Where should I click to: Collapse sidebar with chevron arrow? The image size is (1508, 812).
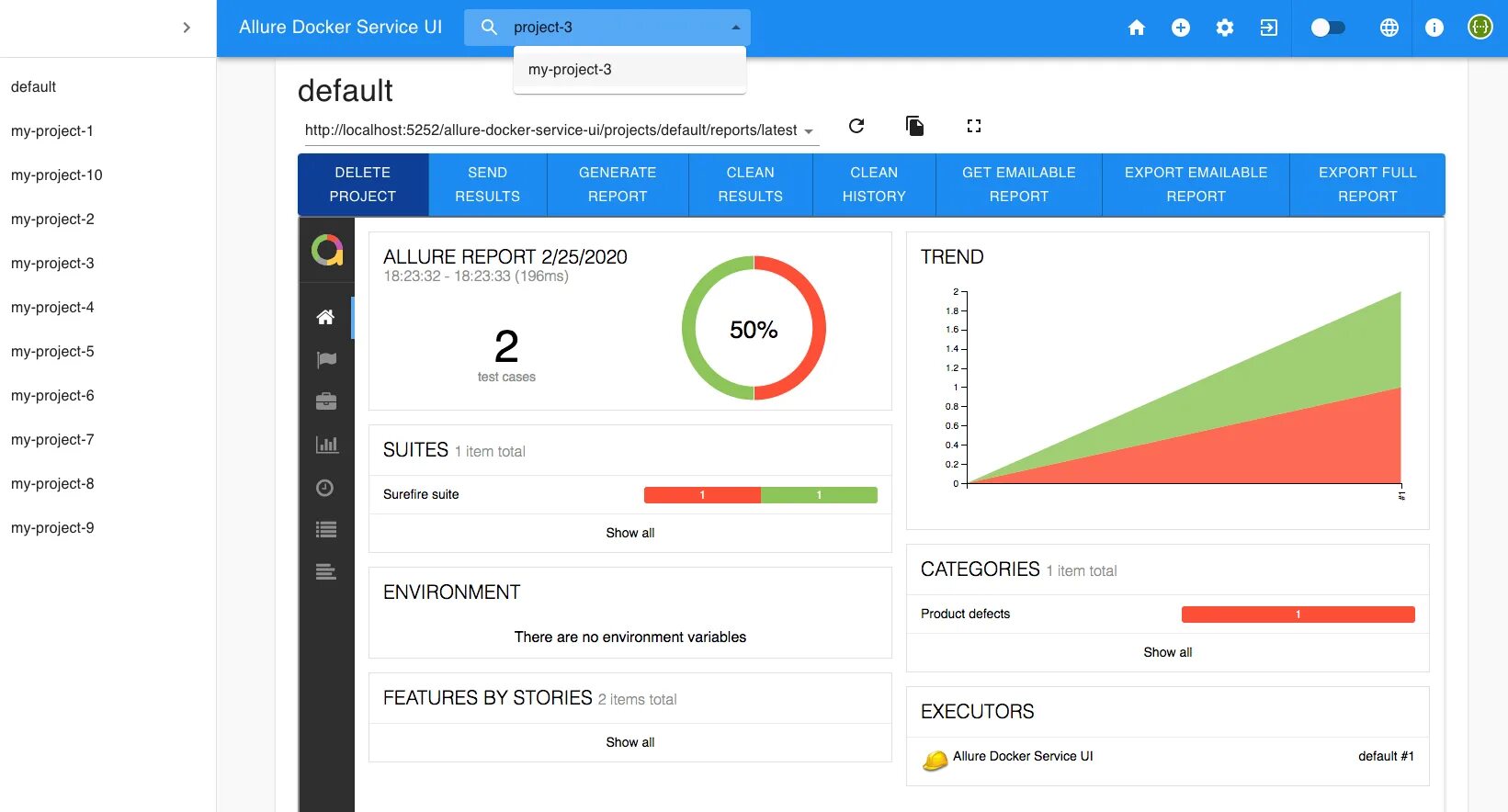pos(187,28)
